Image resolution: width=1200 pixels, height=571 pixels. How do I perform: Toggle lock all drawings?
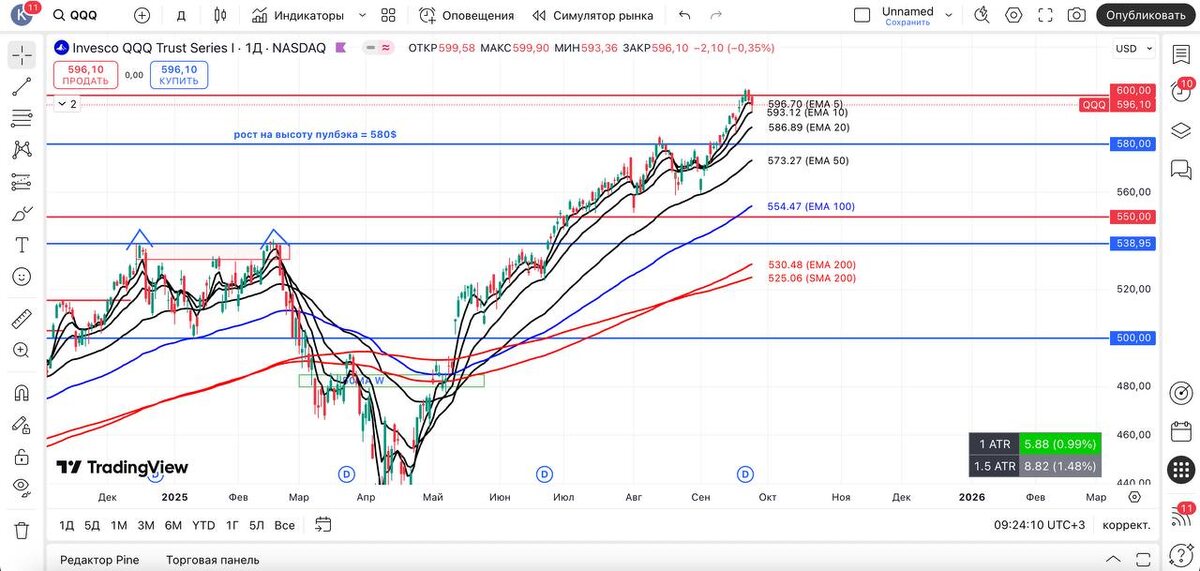tap(21, 456)
